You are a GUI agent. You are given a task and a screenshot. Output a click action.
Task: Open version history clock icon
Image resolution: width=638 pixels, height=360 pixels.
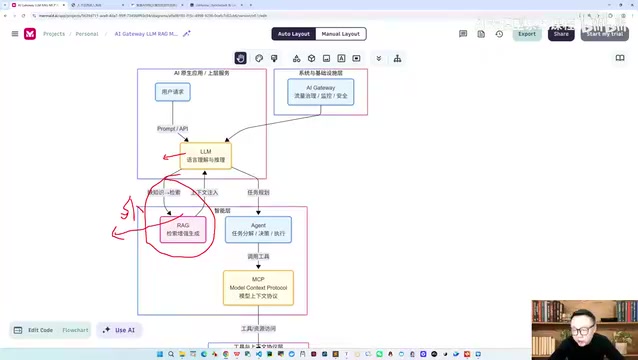click(x=499, y=34)
